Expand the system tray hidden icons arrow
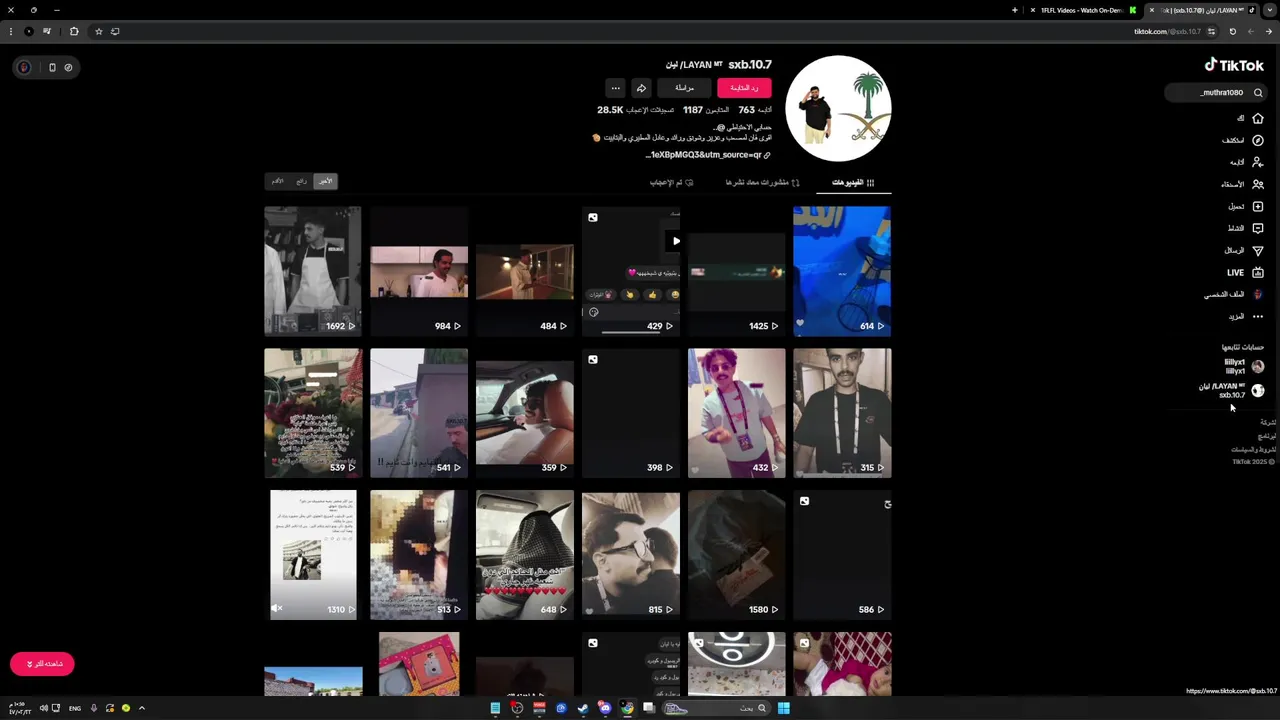This screenshot has width=1280, height=720. point(142,708)
